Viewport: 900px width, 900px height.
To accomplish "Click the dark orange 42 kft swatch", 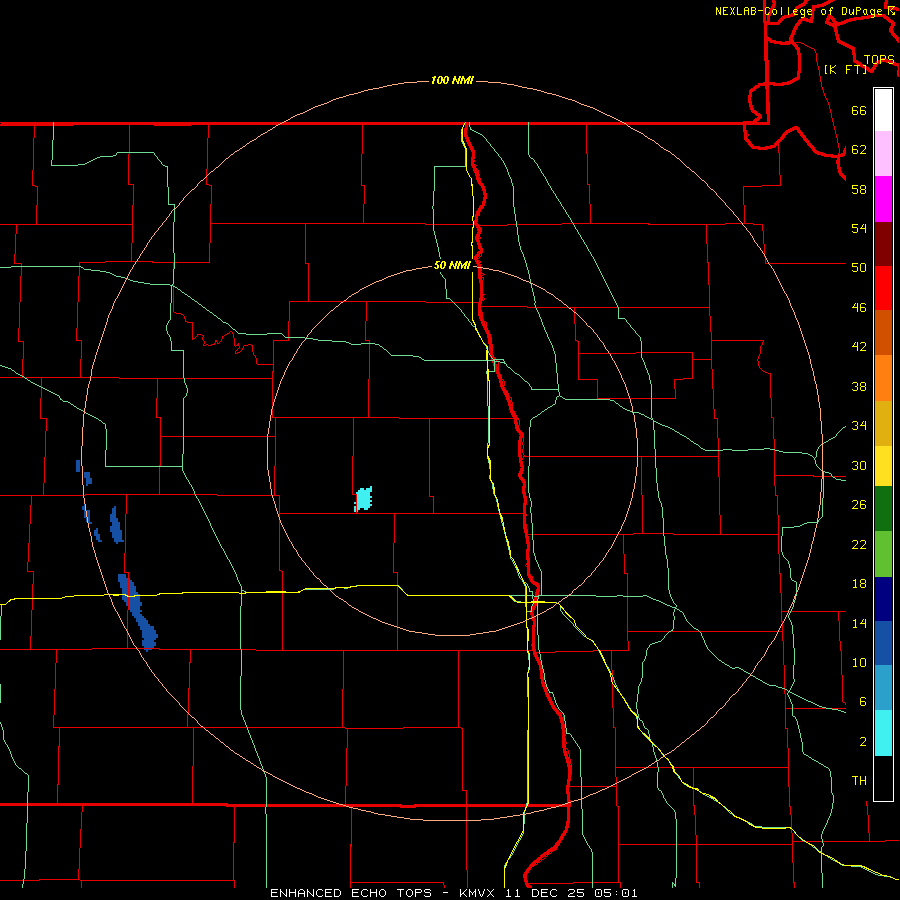I will (x=883, y=333).
